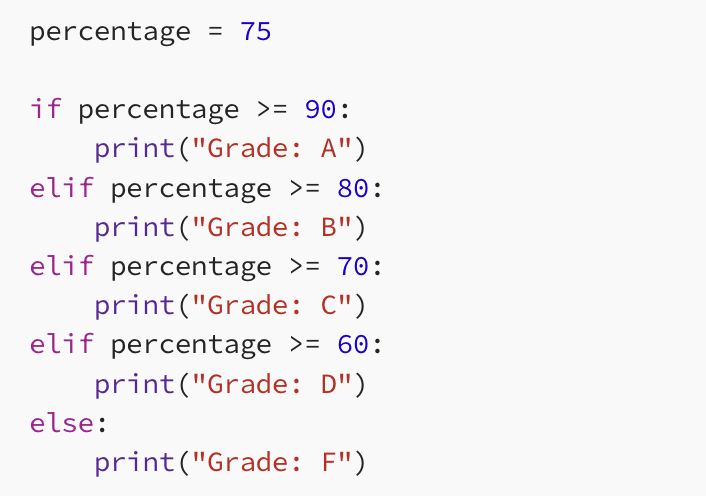The image size is (706, 496).
Task: Click the equals sign in the assignment
Action: coord(214,32)
